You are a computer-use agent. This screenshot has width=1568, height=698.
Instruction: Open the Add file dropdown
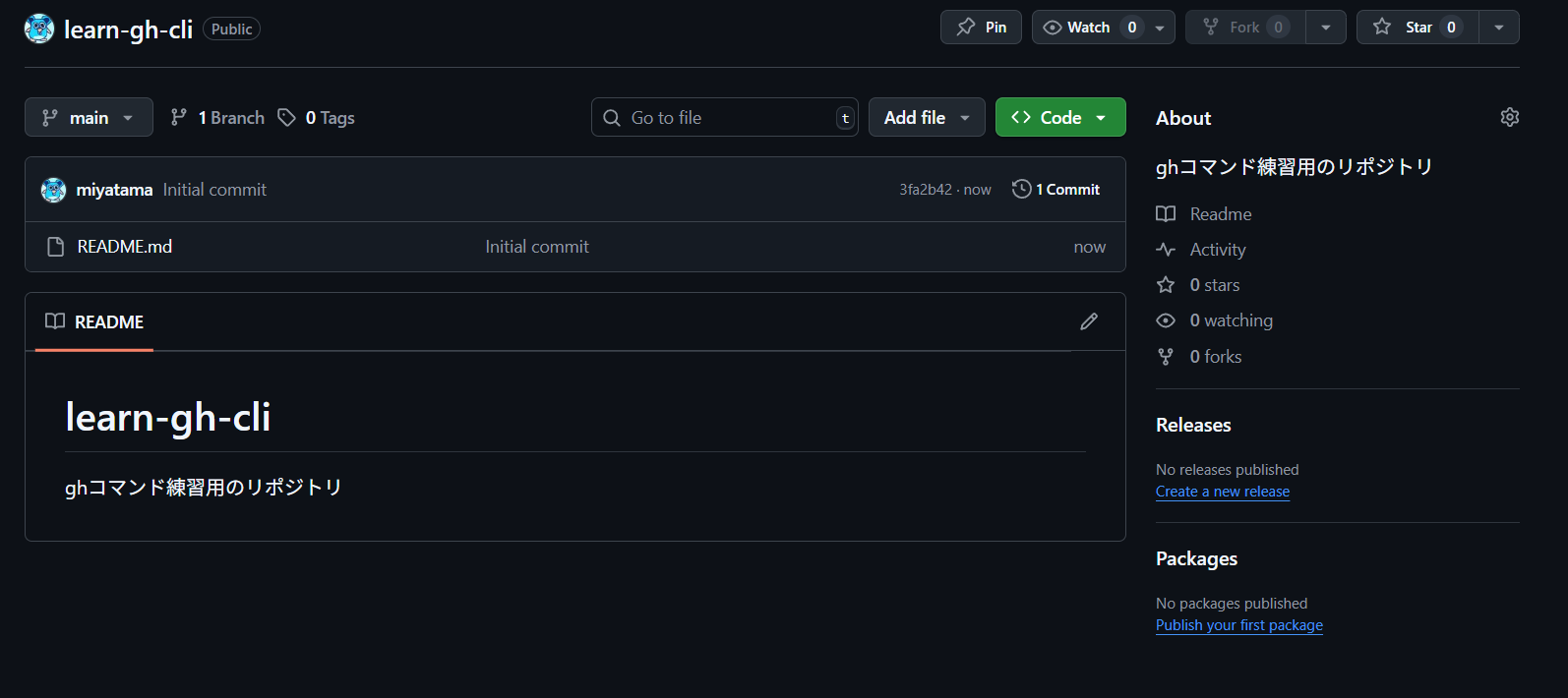click(927, 117)
